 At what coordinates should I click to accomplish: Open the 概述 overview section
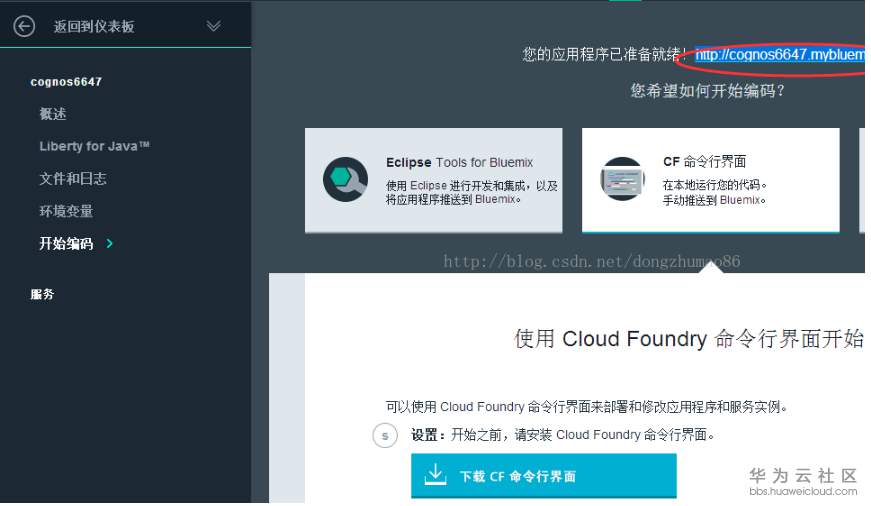[x=53, y=114]
